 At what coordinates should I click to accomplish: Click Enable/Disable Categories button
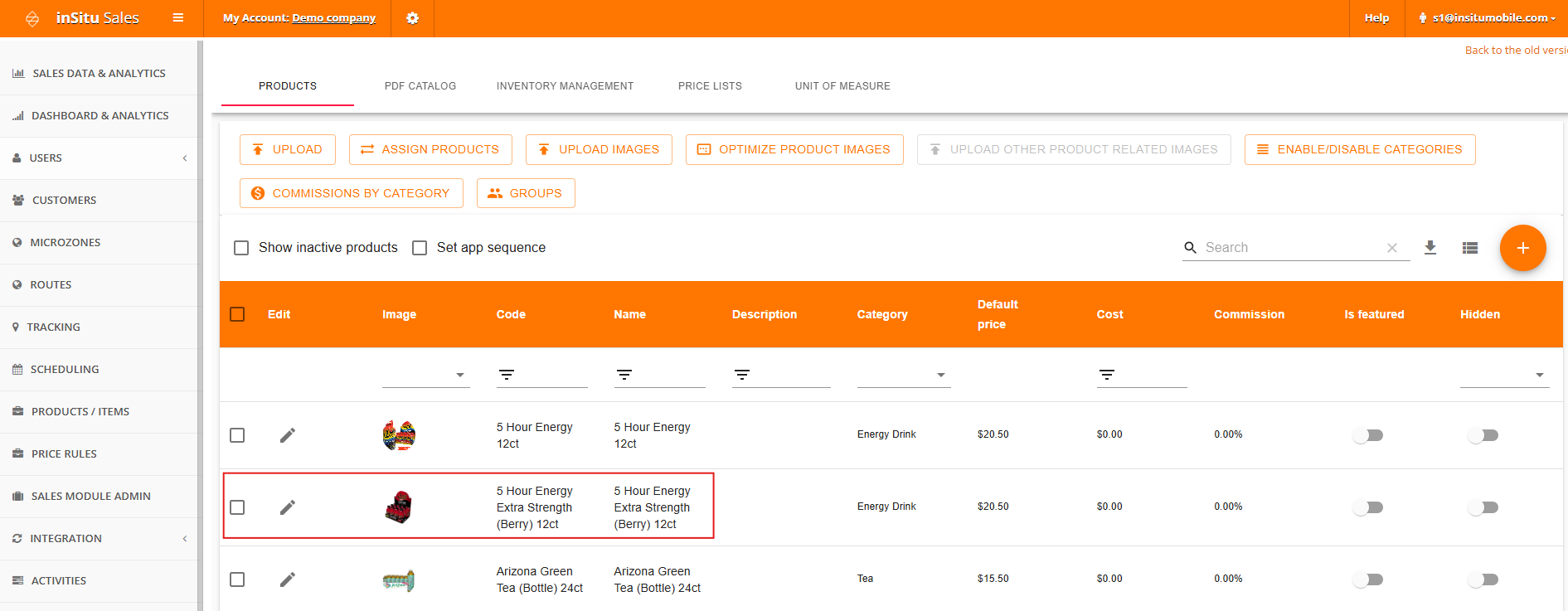click(1360, 149)
